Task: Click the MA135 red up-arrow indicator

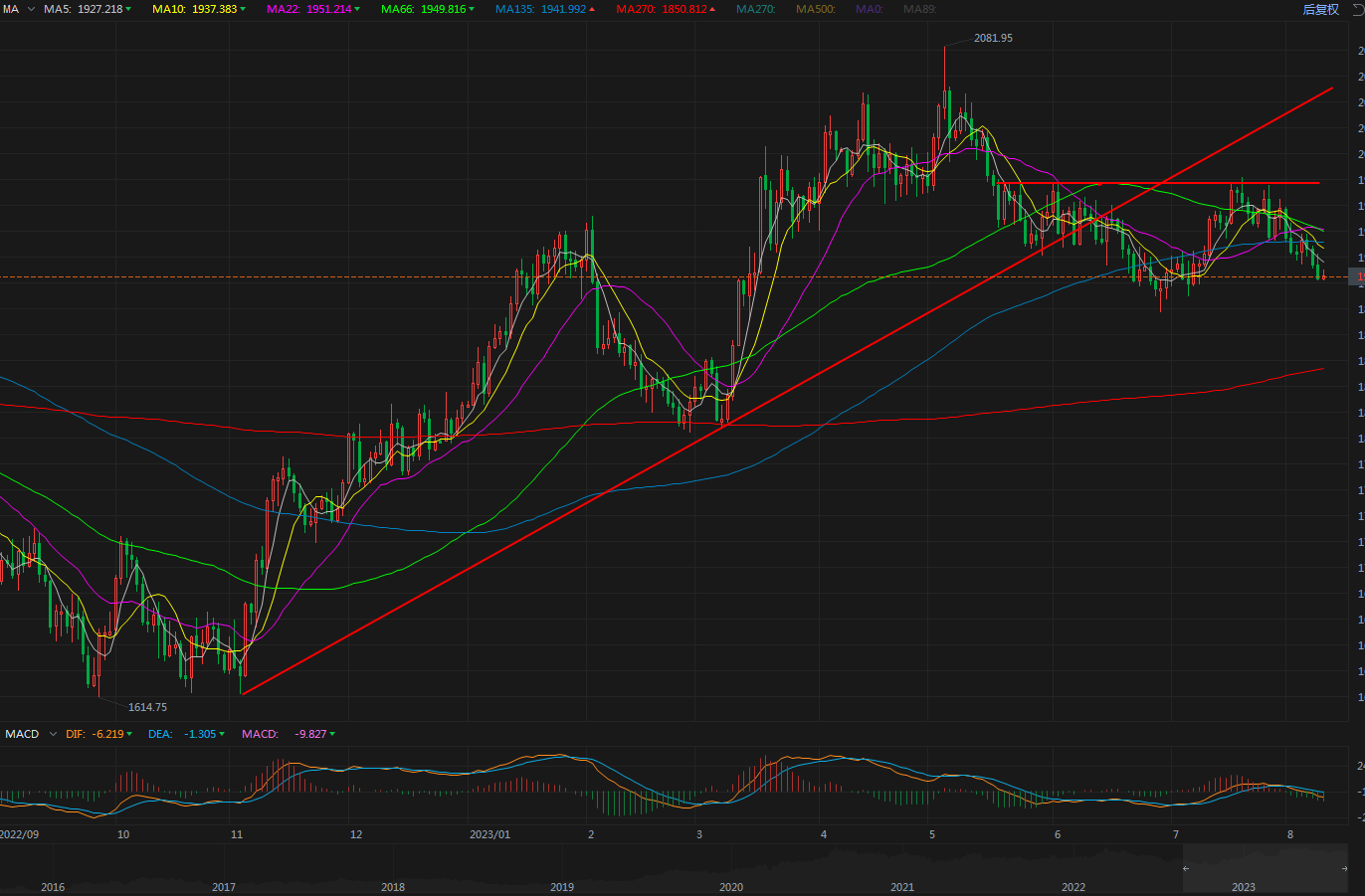Action: pyautogui.click(x=593, y=9)
